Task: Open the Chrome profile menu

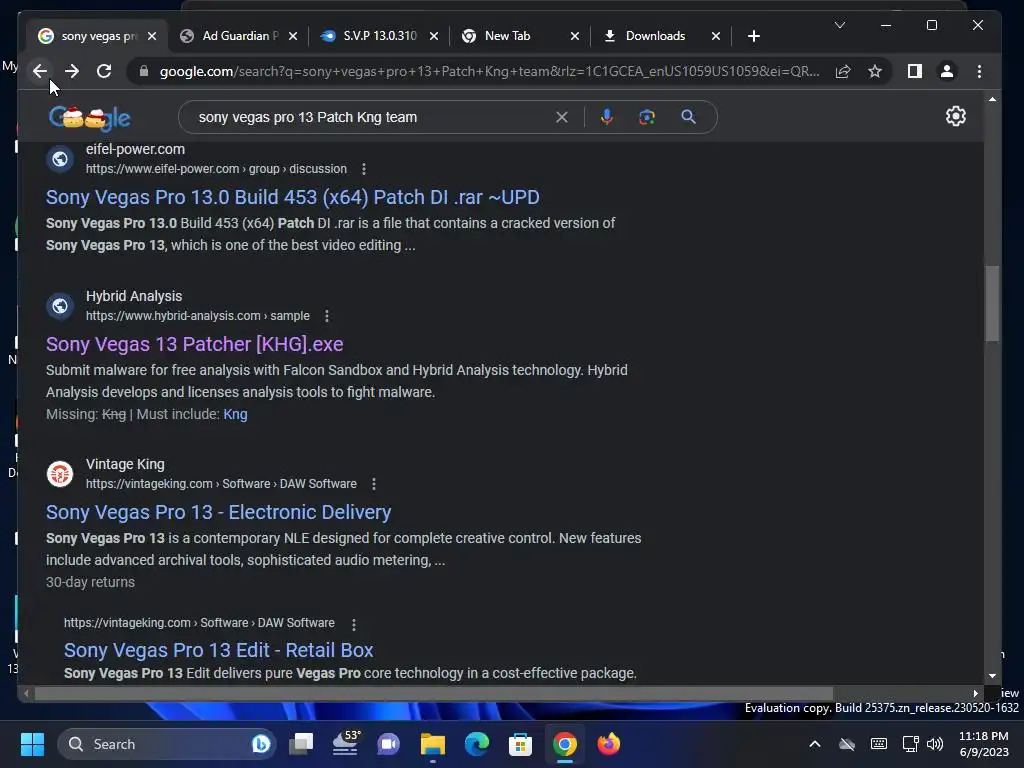Action: (x=947, y=71)
